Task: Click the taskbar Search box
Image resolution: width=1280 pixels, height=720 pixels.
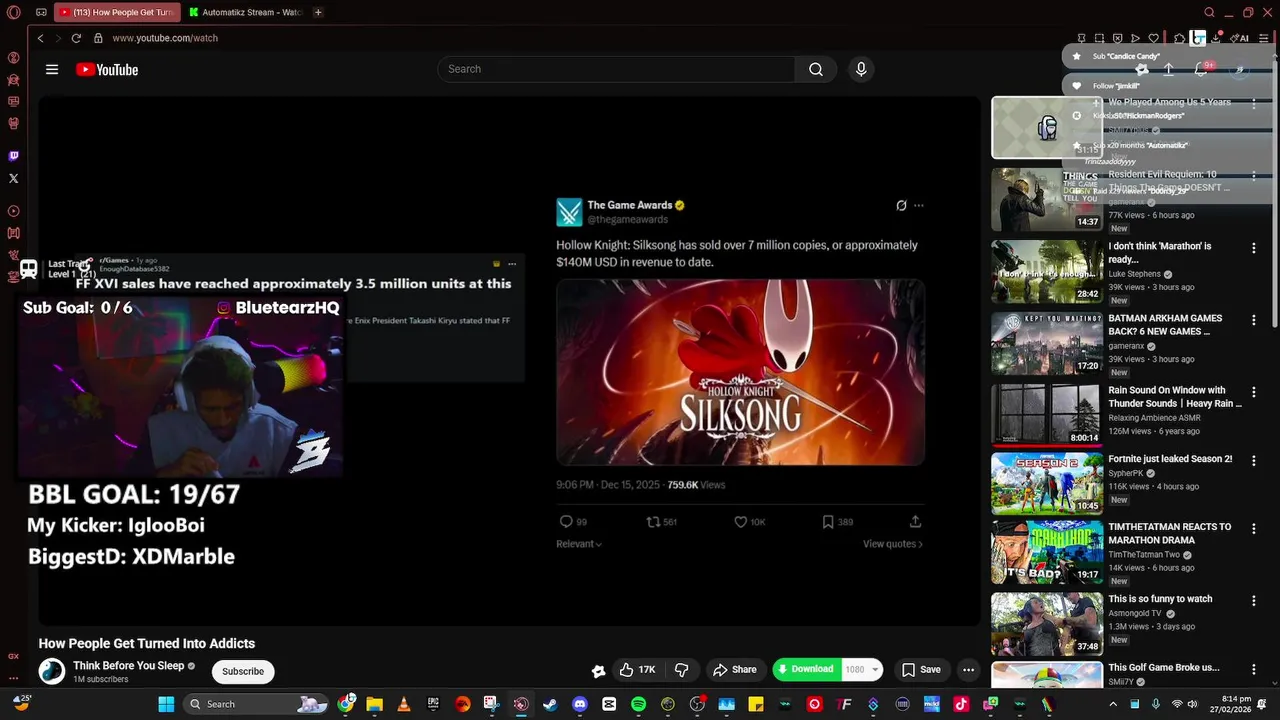Action: (x=257, y=704)
